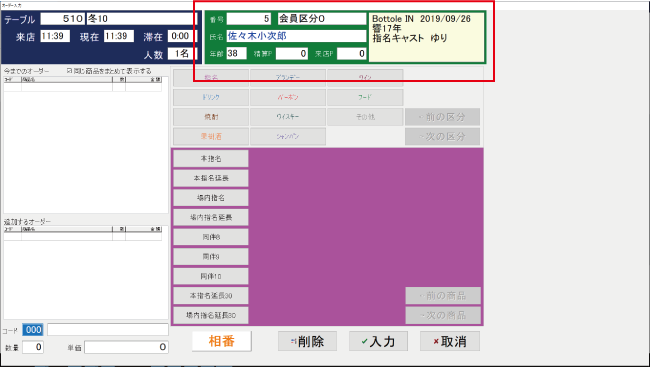Click the product name field beside code
The height and width of the screenshot is (367, 650).
108,330
